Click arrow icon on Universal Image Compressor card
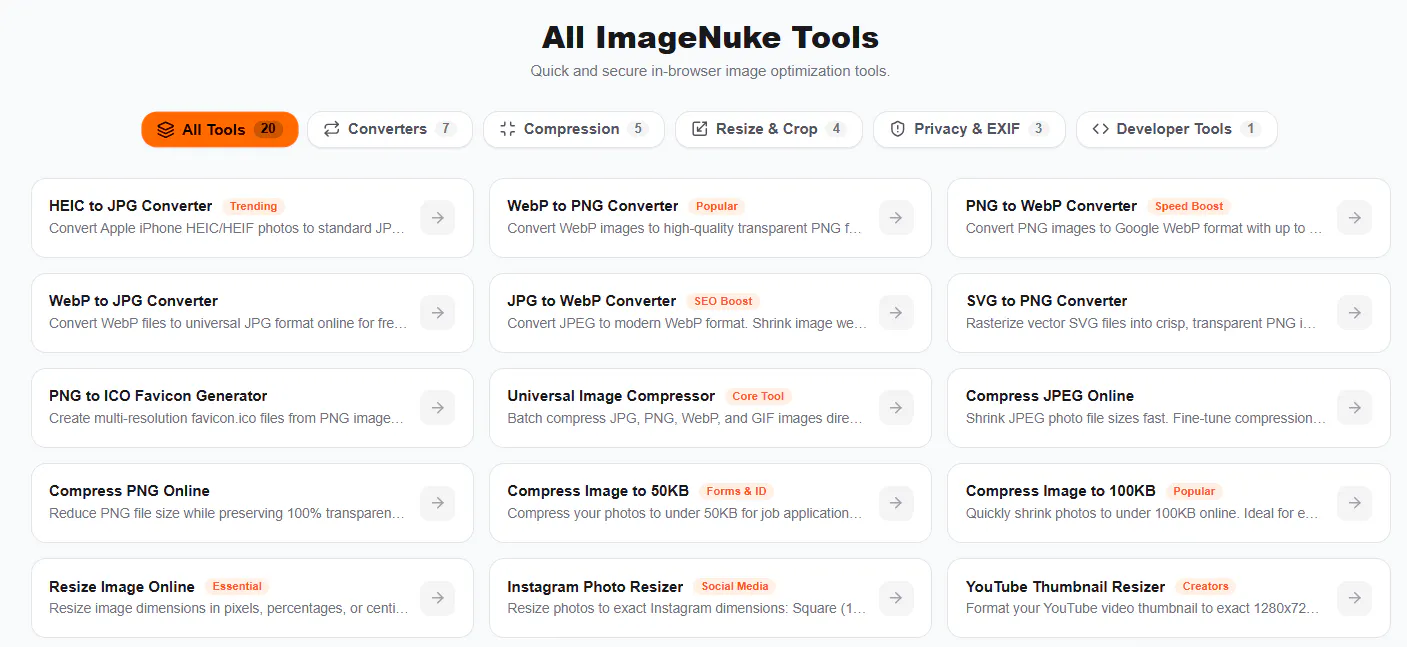The width and height of the screenshot is (1407, 647). point(896,408)
